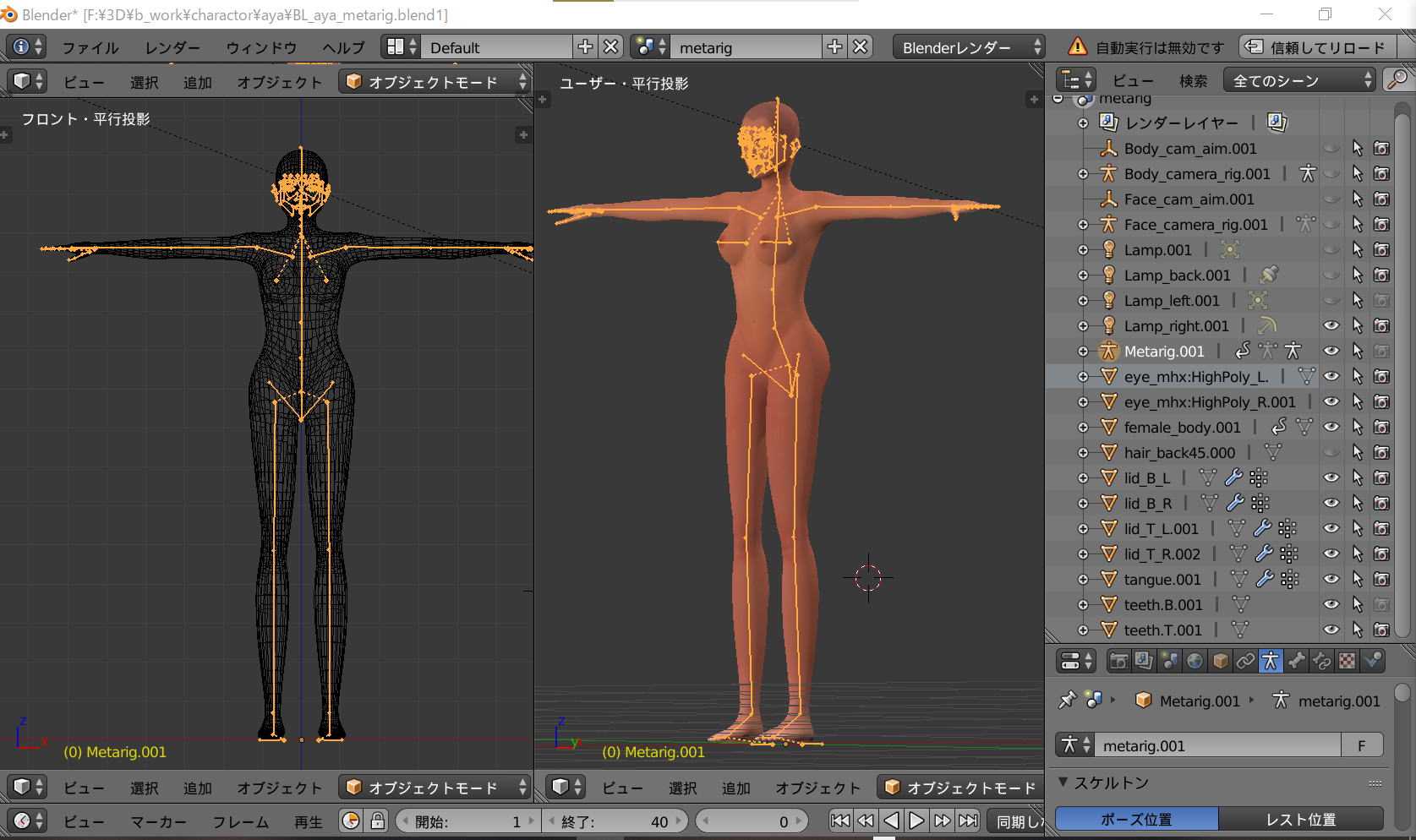Open the Render properties camera tab
Screen dimensions: 1416x840
tap(1118, 661)
